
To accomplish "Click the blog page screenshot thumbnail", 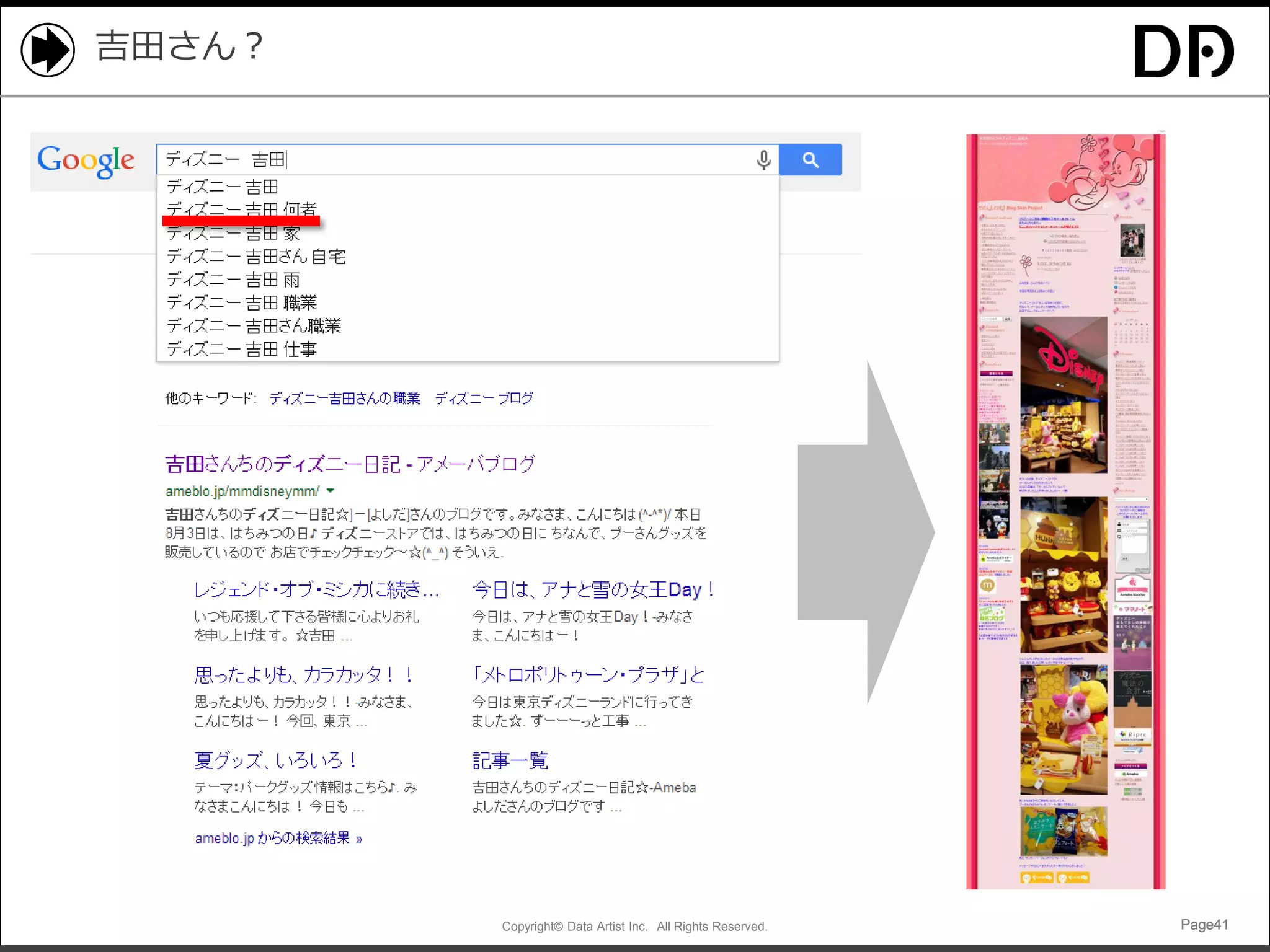I will click(x=1065, y=511).
